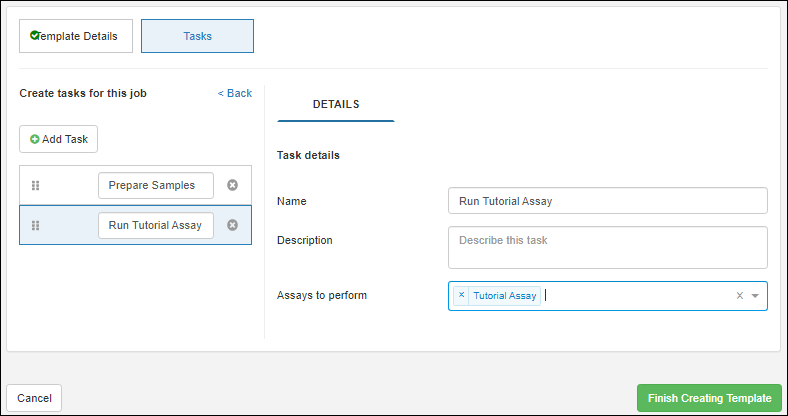Click drag handle icon beside Run Tutorial Assay
This screenshot has height=416, width=788.
coord(35,225)
